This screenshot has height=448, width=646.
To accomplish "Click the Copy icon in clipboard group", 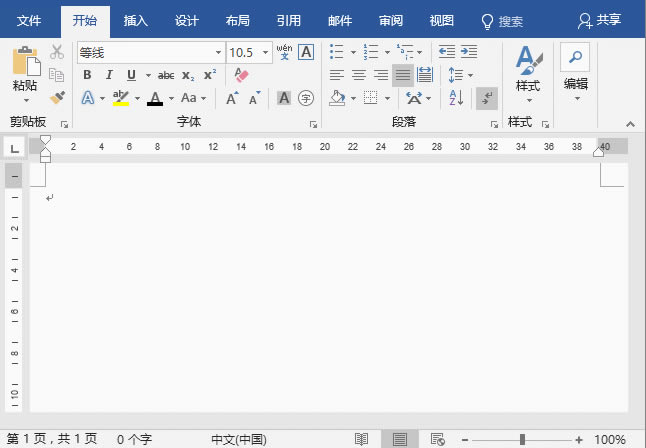I will pos(56,75).
